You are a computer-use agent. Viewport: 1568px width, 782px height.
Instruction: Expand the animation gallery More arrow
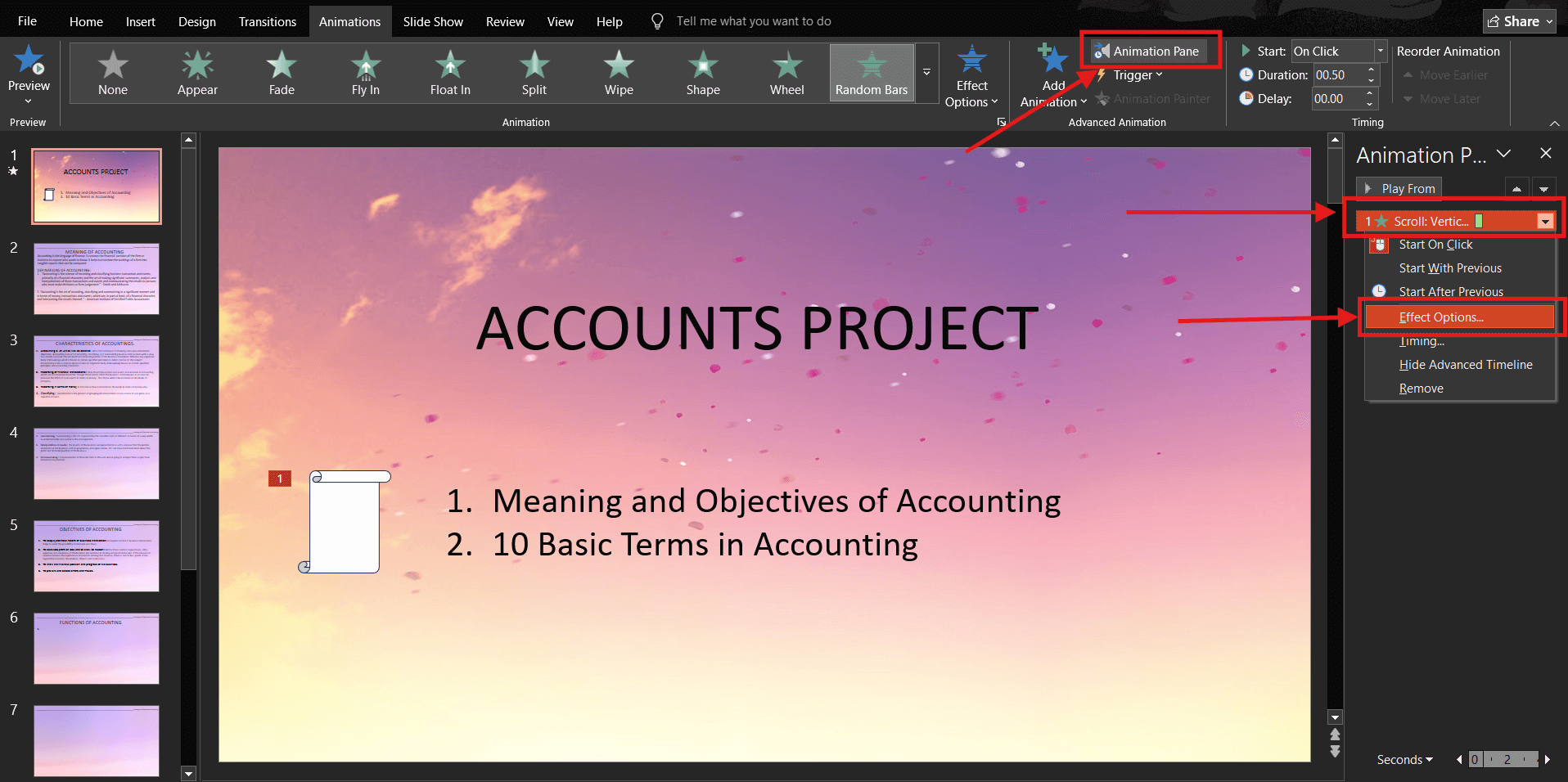click(926, 73)
